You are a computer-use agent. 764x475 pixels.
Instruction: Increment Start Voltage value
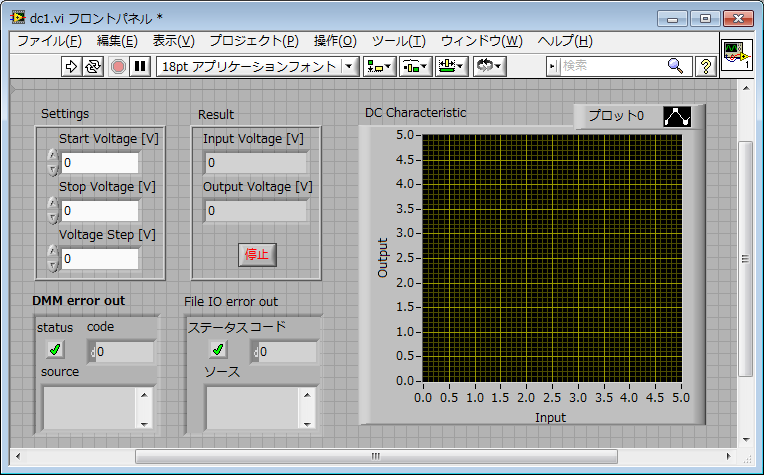53,156
